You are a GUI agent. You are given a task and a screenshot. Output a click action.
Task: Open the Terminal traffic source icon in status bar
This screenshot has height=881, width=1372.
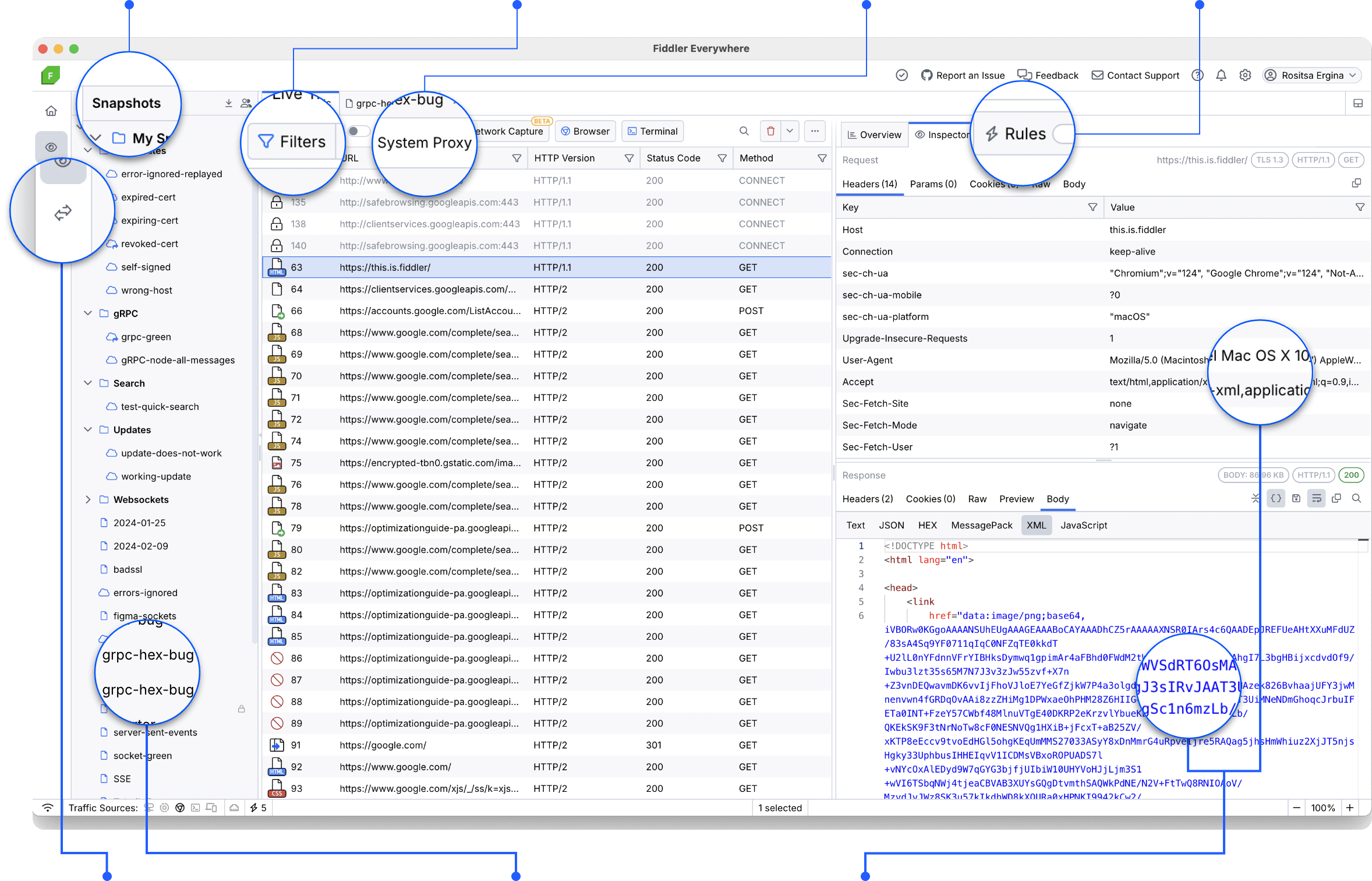[x=196, y=808]
